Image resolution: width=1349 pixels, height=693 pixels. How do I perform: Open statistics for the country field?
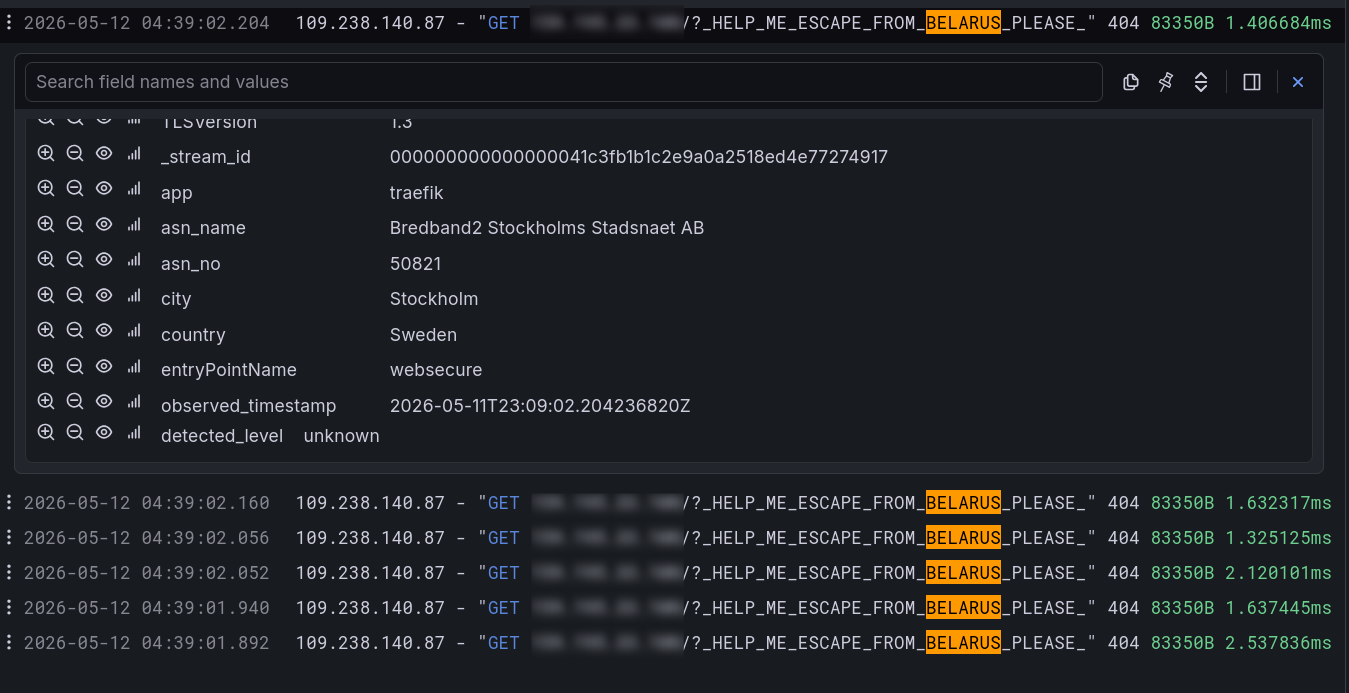tap(133, 330)
